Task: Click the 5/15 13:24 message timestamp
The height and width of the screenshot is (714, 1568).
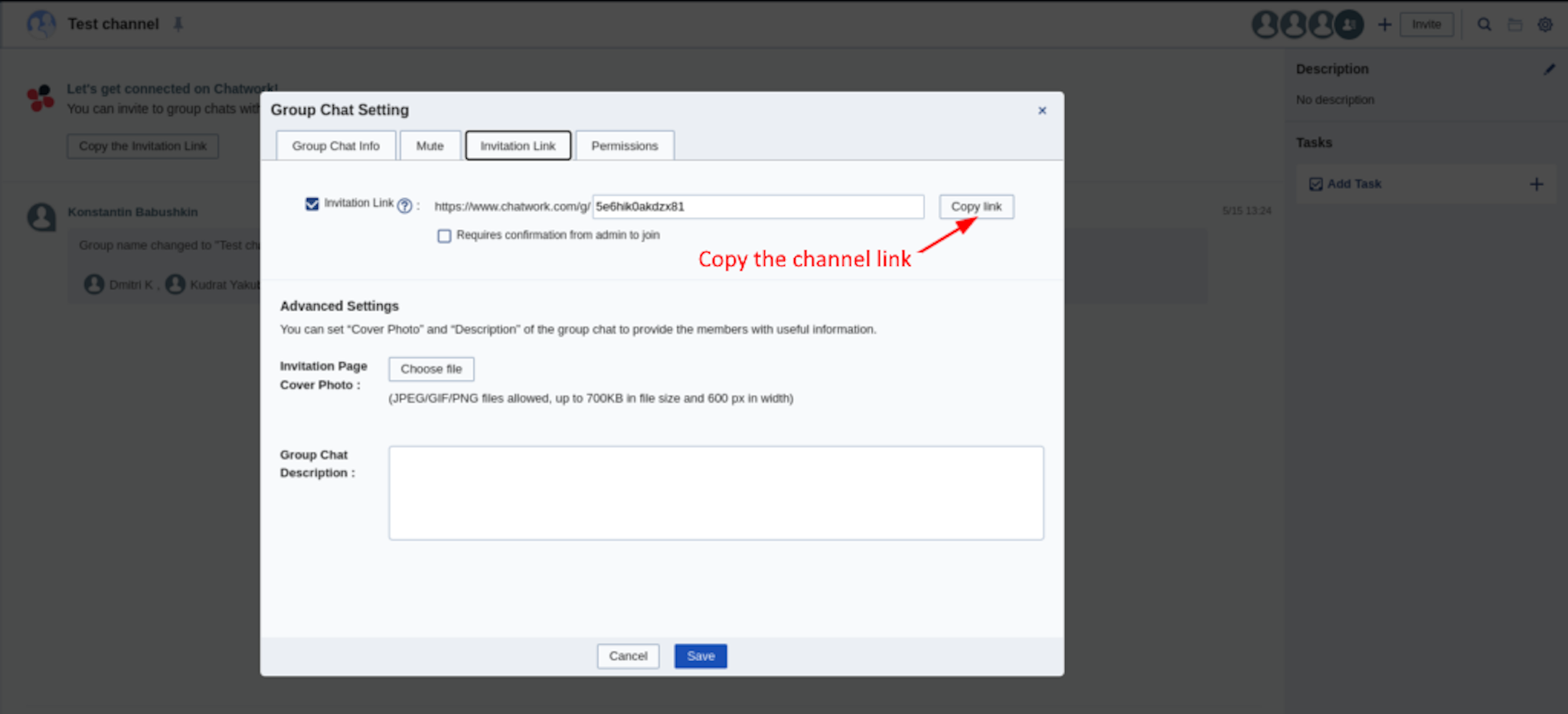Action: pyautogui.click(x=1246, y=211)
